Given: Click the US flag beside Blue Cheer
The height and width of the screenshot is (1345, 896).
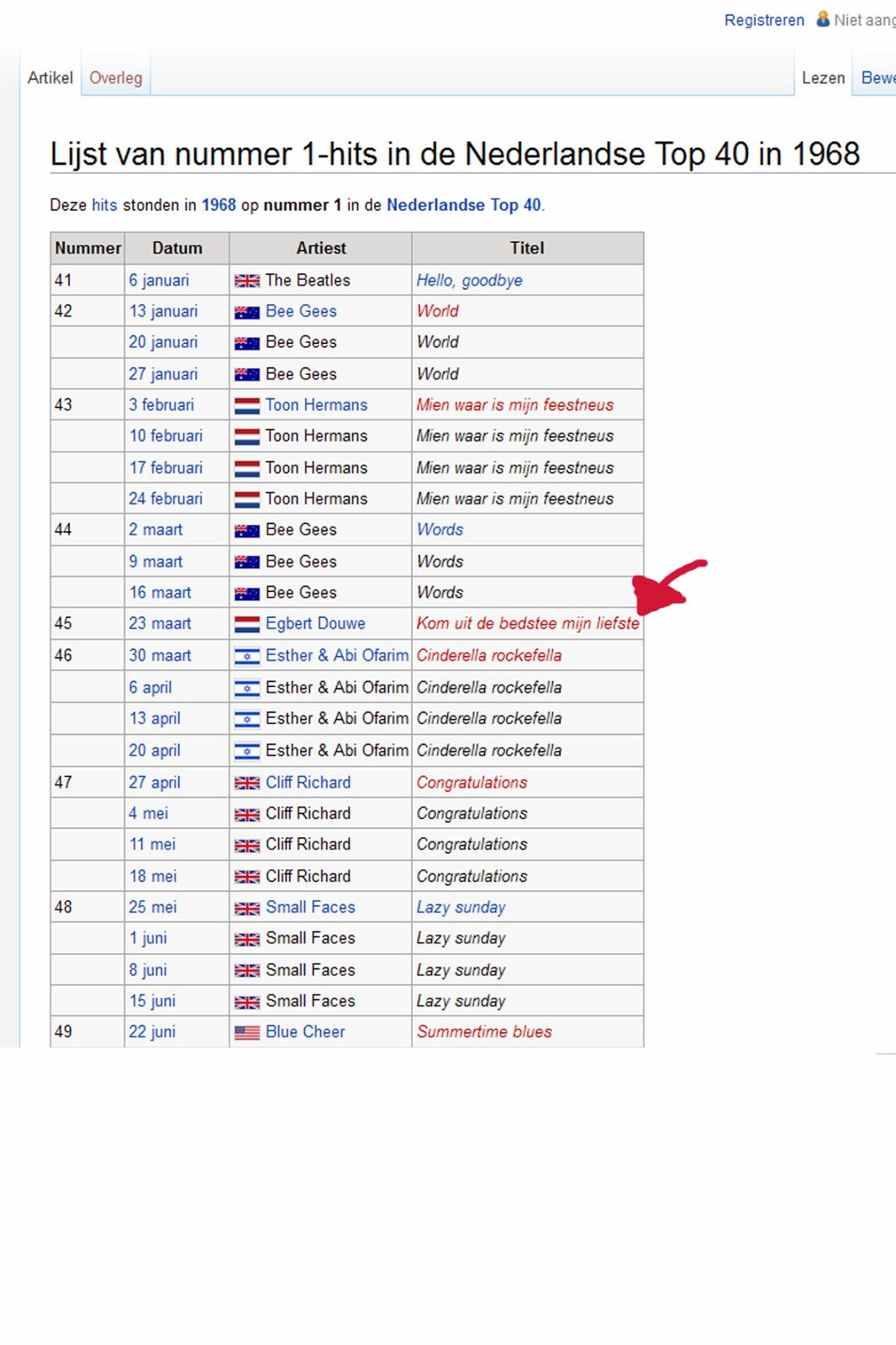Looking at the screenshot, I should [x=247, y=1032].
